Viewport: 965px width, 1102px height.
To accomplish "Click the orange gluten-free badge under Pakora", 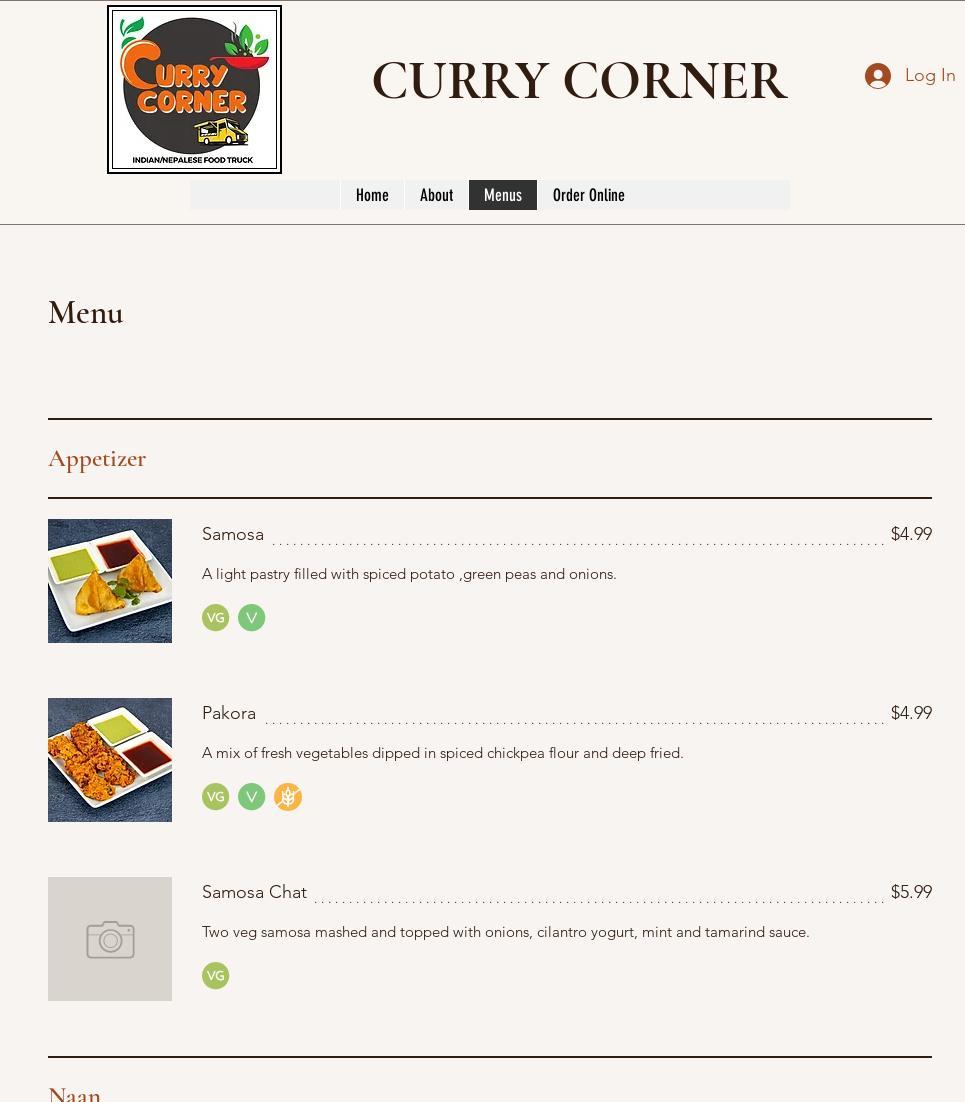I will (287, 797).
